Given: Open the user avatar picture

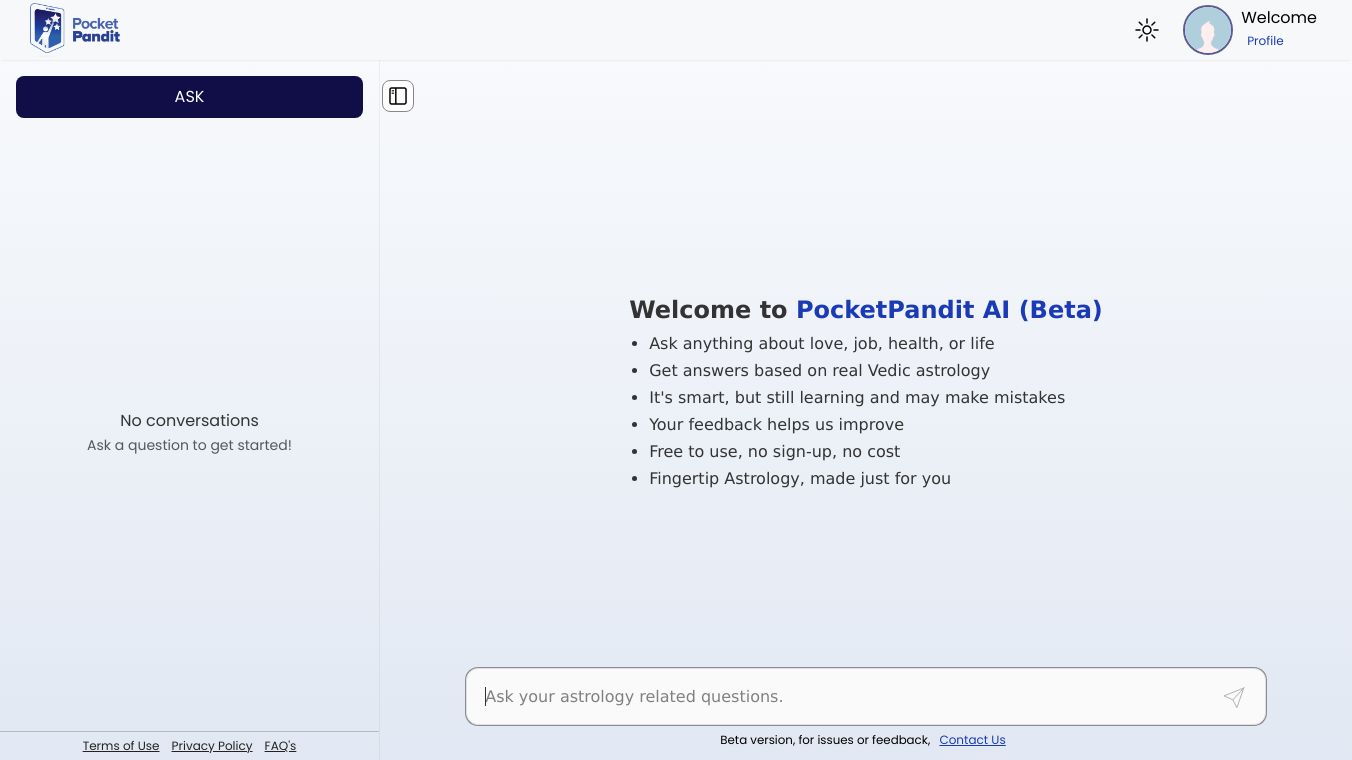Looking at the screenshot, I should tap(1208, 30).
